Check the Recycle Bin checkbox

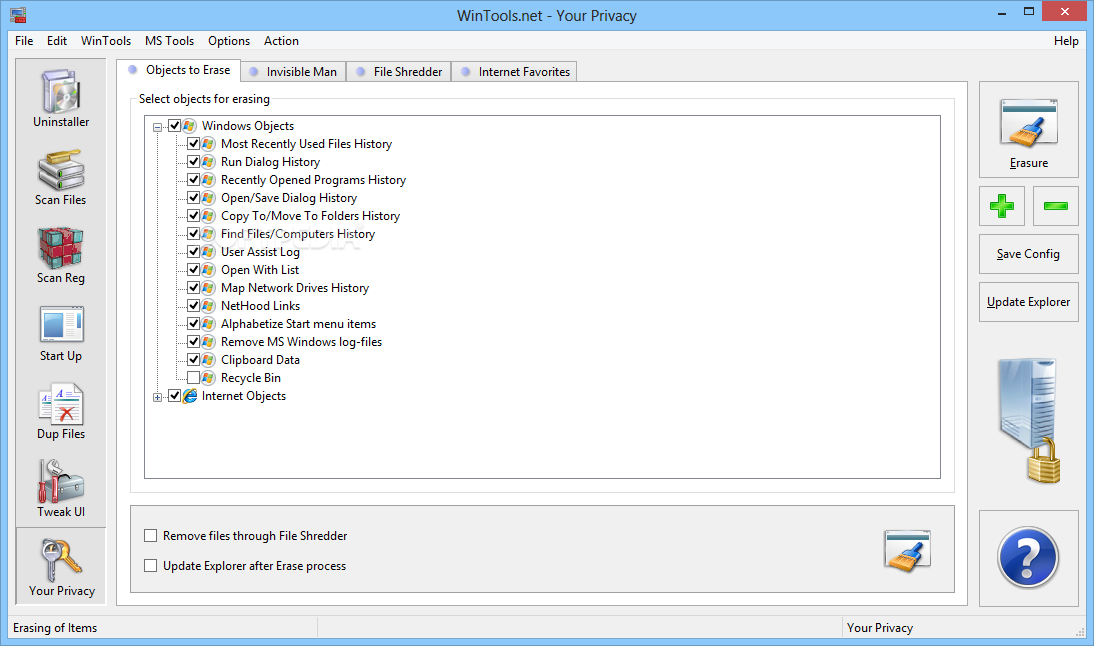(x=193, y=377)
